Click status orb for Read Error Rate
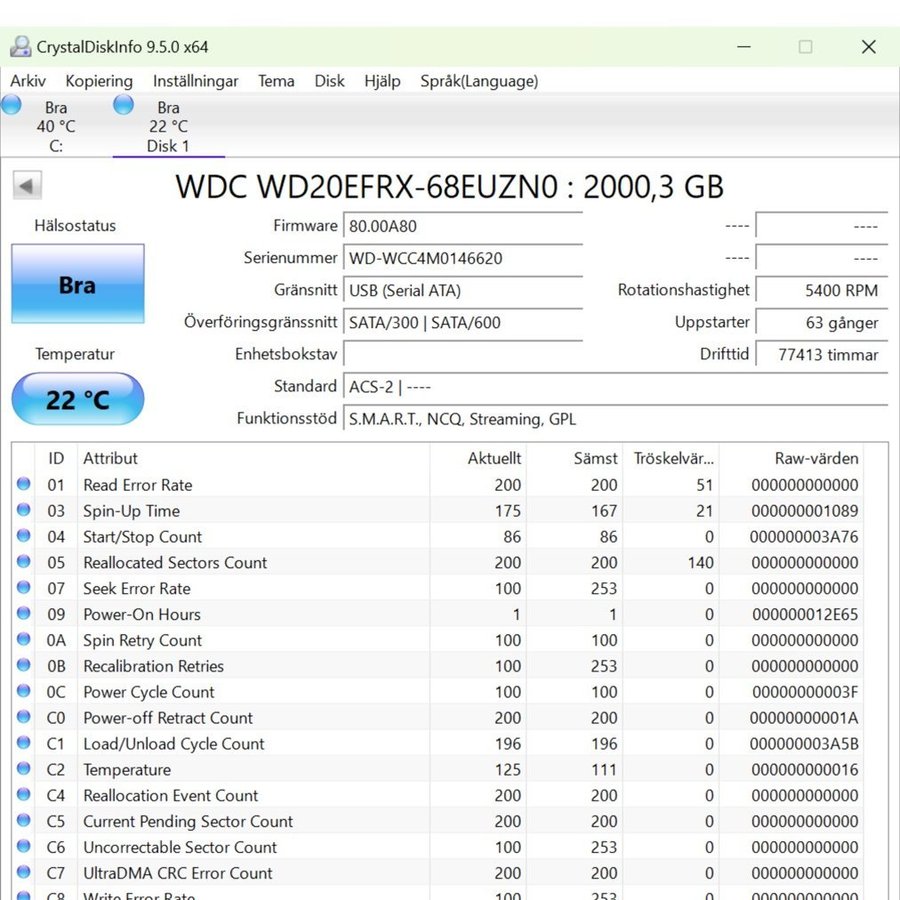Viewport: 900px width, 900px height. point(24,485)
